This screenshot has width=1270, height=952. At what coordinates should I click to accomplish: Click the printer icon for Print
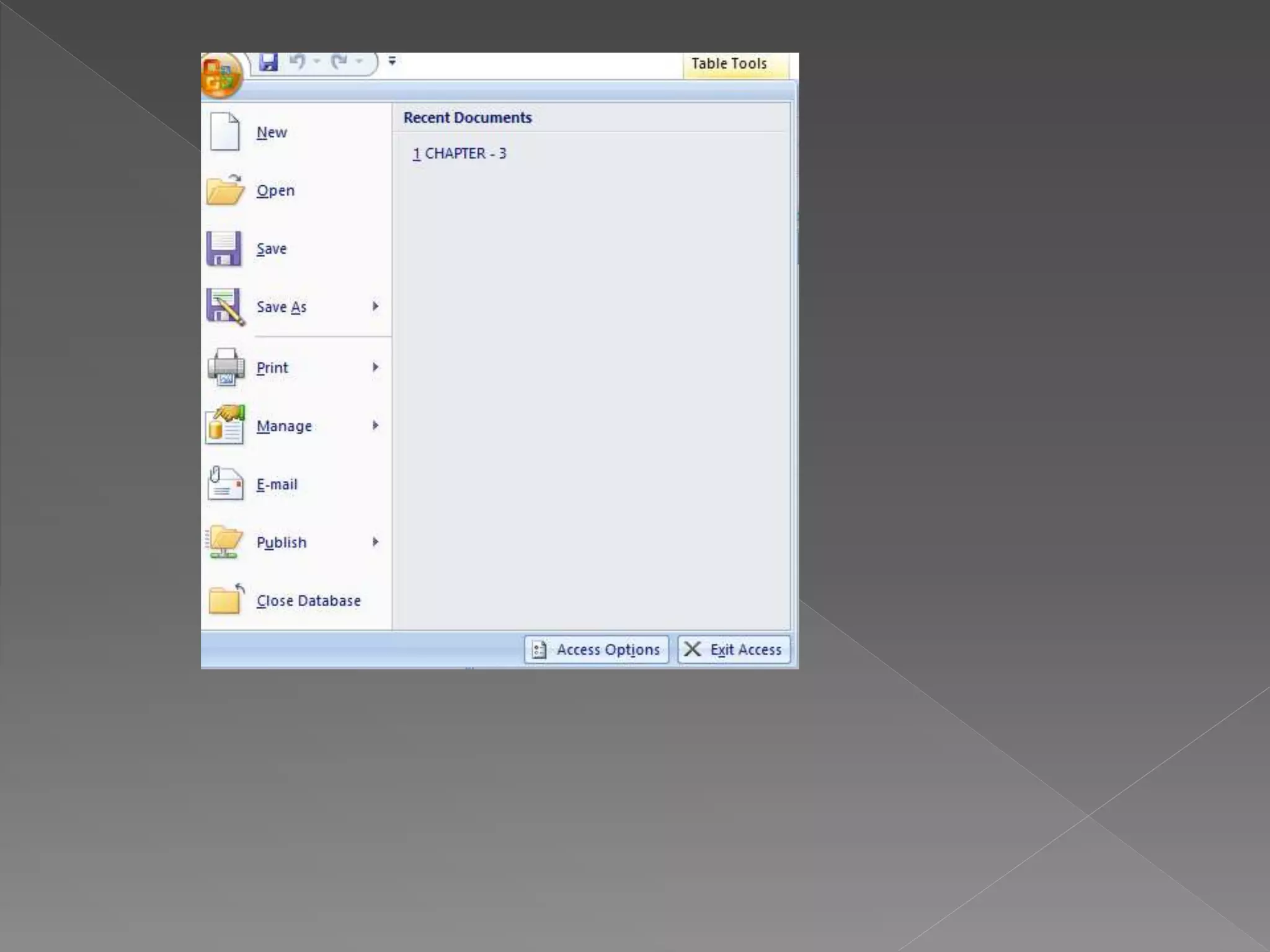pos(226,368)
